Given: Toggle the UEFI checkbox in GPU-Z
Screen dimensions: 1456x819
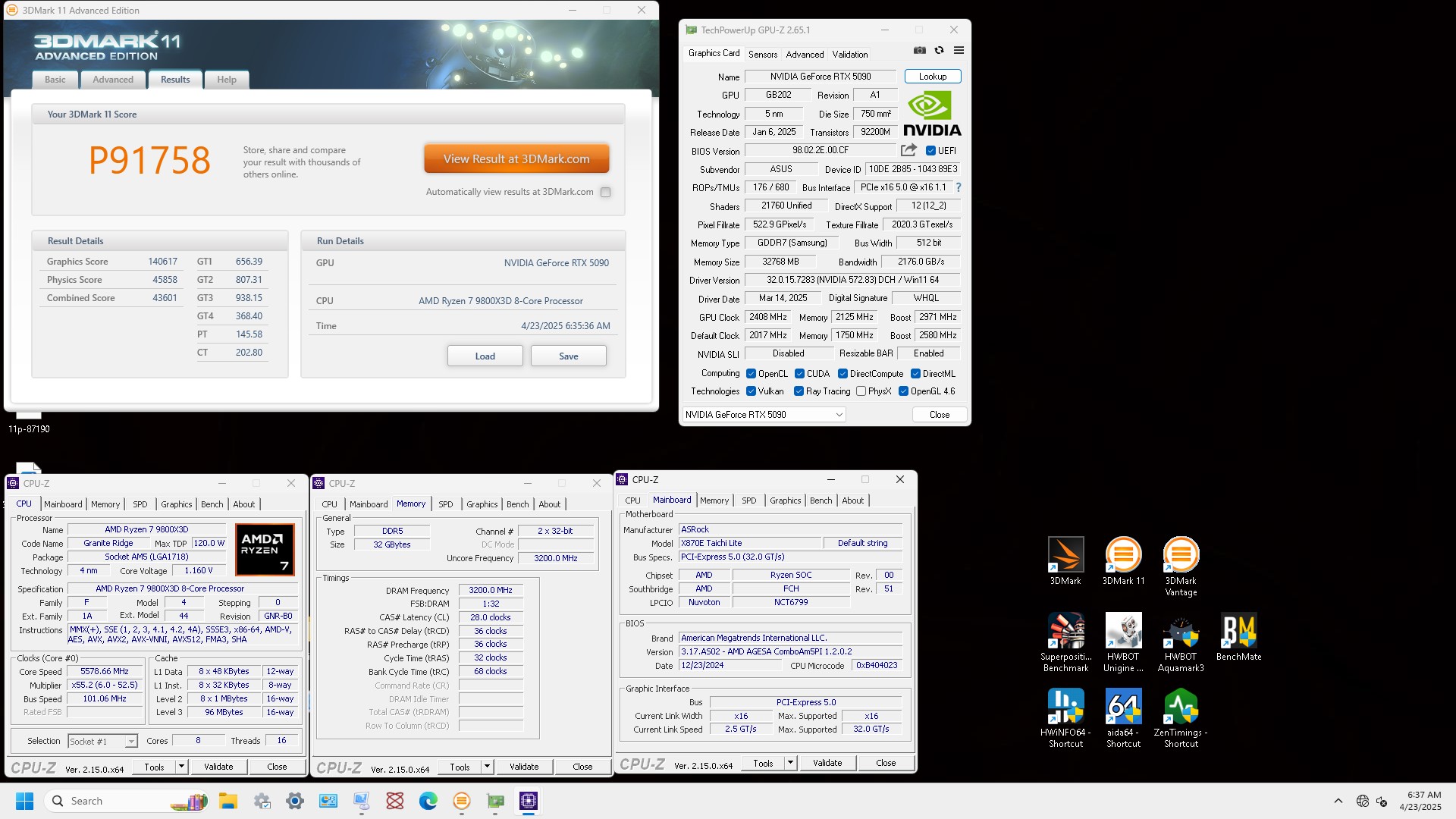Looking at the screenshot, I should (930, 150).
